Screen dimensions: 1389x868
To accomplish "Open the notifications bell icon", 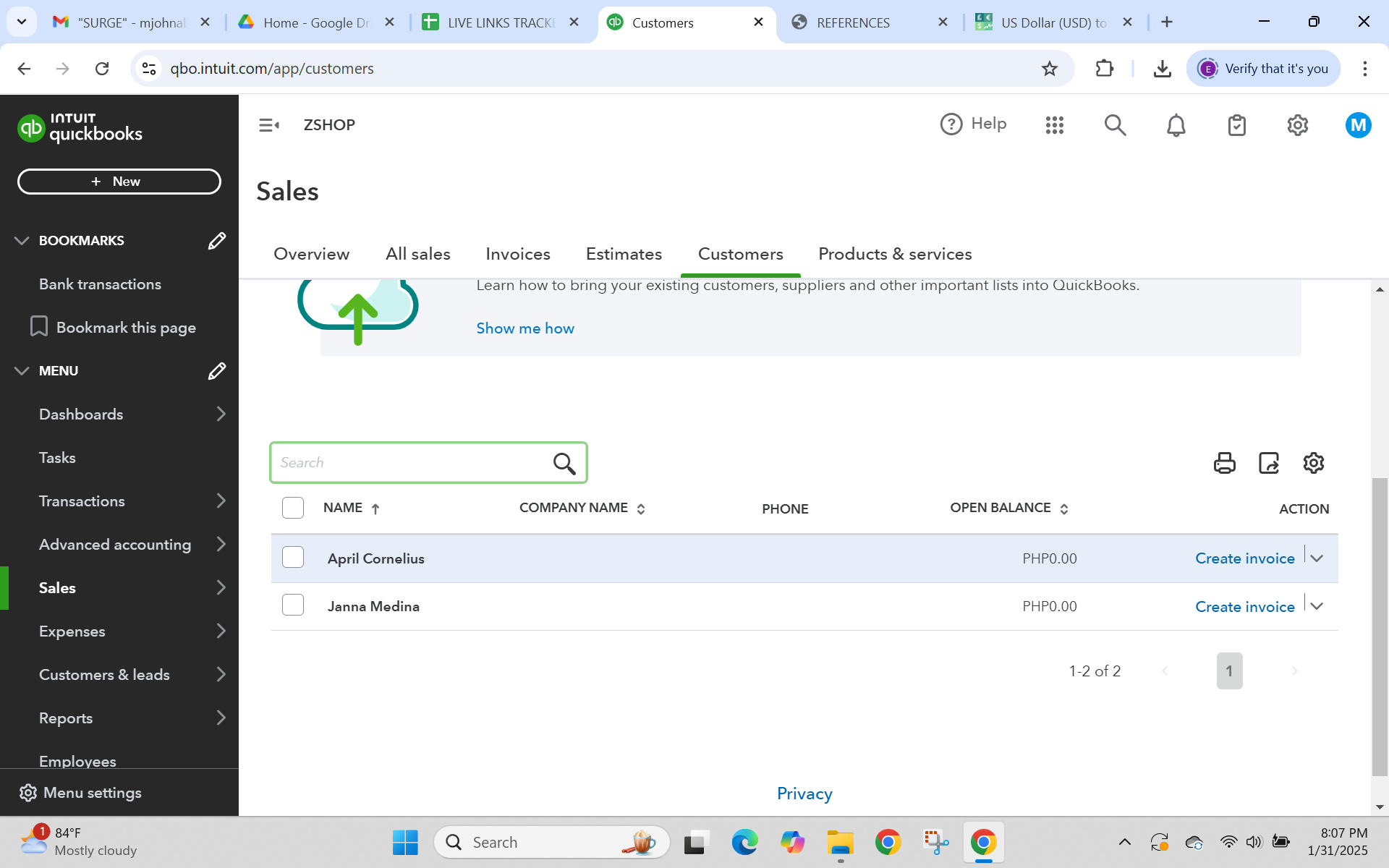I will coord(1176,125).
